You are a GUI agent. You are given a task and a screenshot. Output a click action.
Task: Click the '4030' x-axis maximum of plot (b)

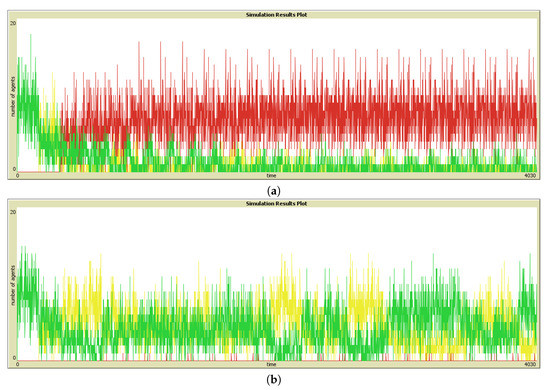[x=530, y=364]
